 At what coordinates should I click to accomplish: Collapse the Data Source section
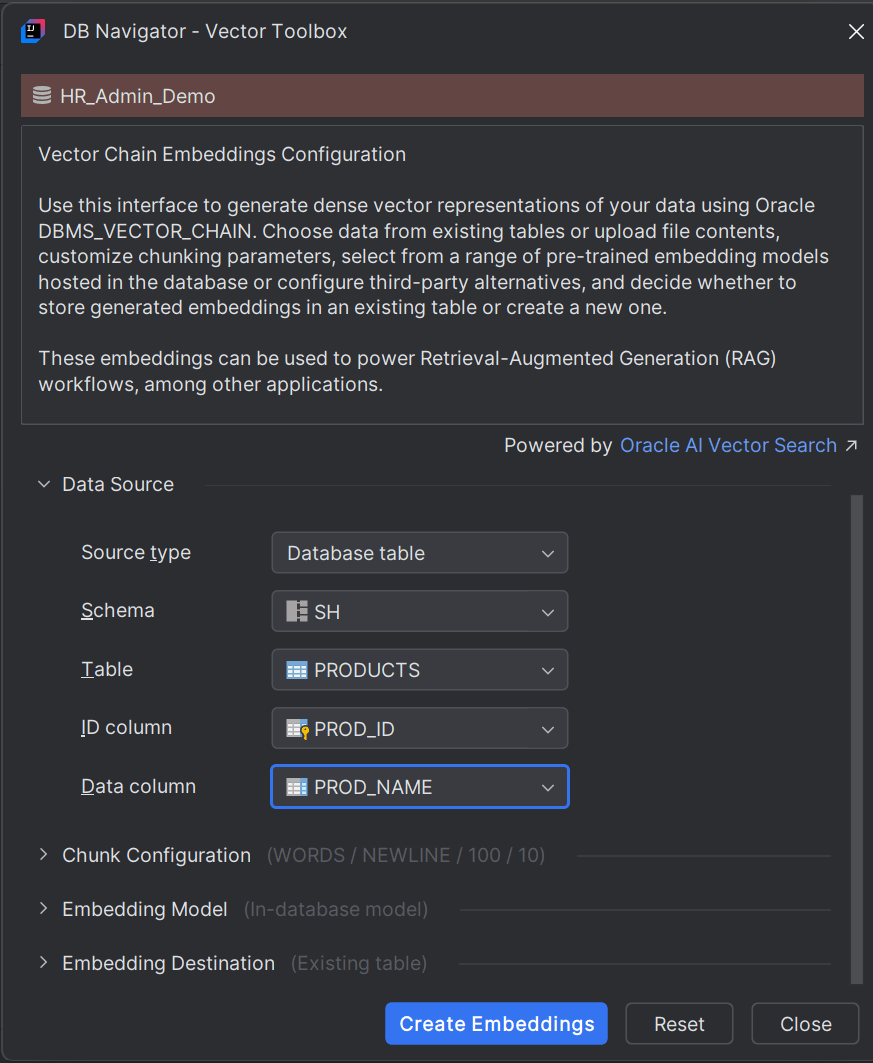(x=44, y=484)
